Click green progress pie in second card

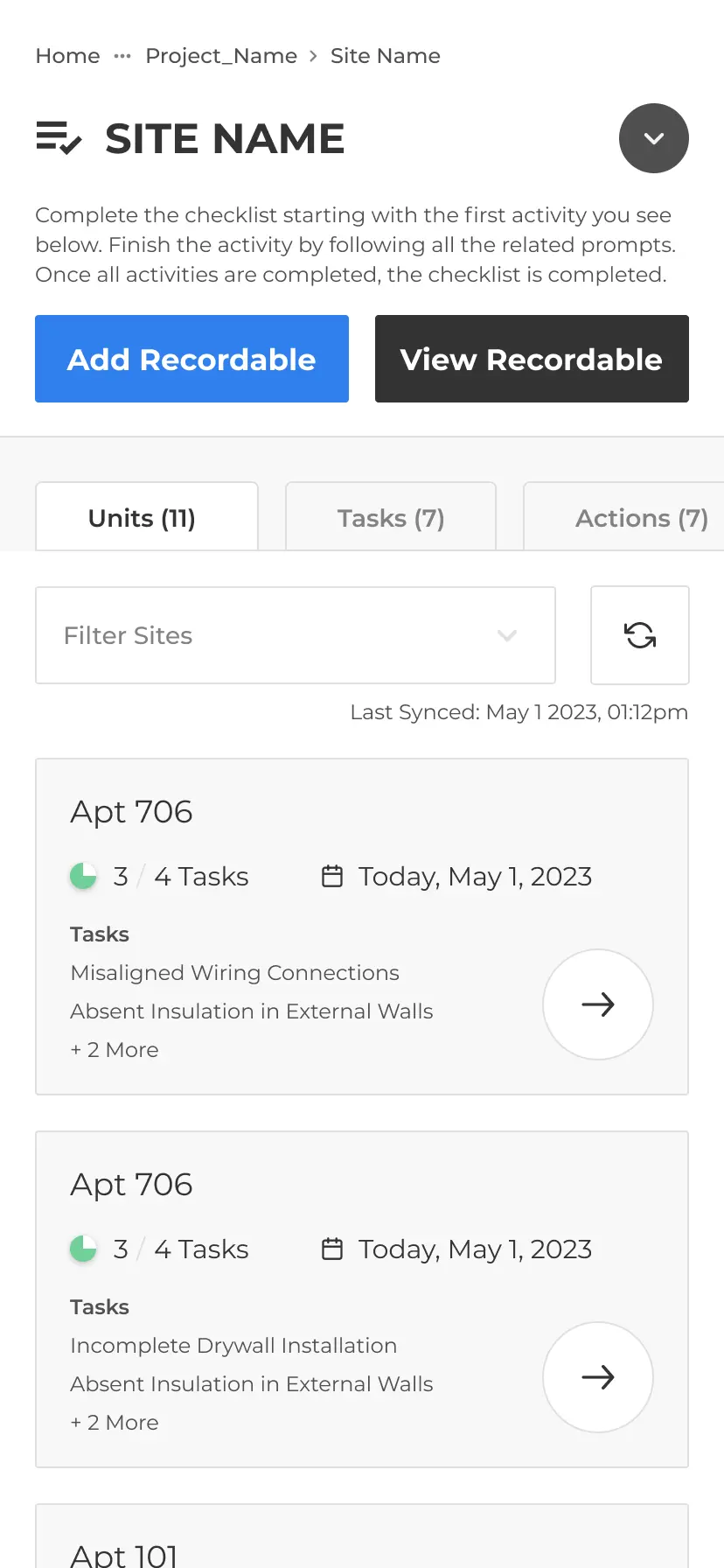[x=83, y=1249]
